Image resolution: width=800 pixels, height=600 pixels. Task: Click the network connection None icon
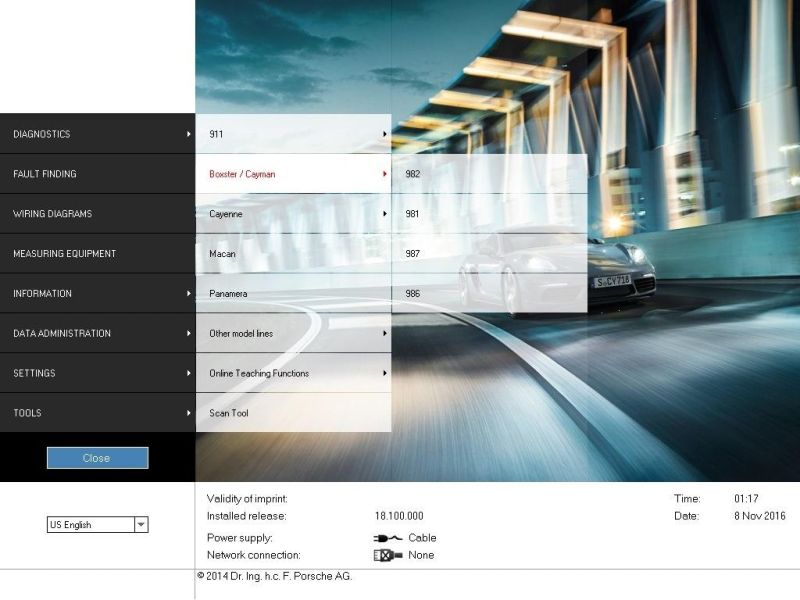point(388,555)
